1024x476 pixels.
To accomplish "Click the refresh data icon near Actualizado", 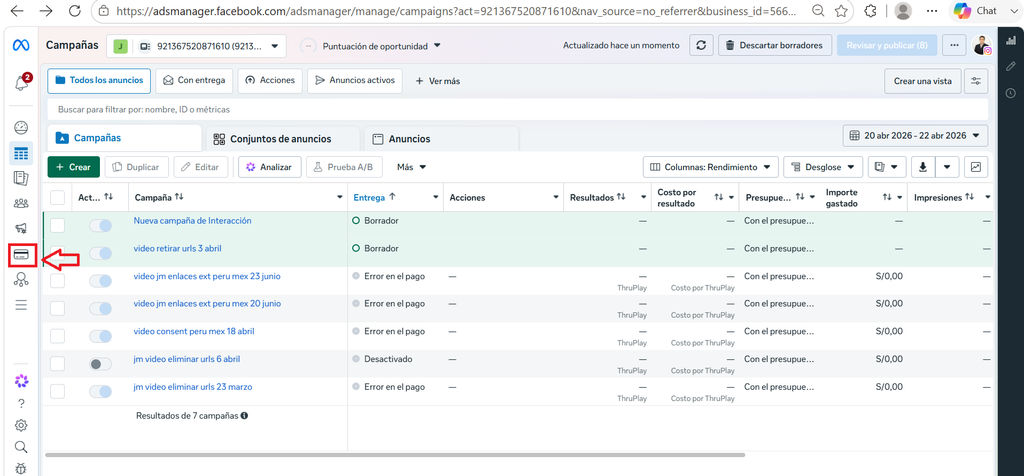I will point(701,46).
